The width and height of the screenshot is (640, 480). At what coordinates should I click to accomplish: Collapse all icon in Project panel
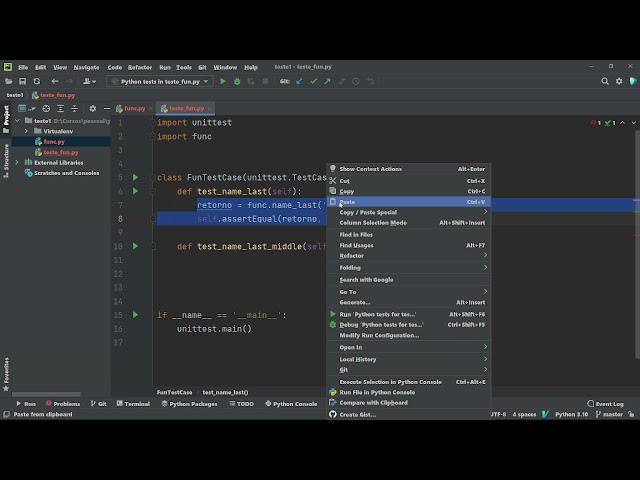coord(74,109)
